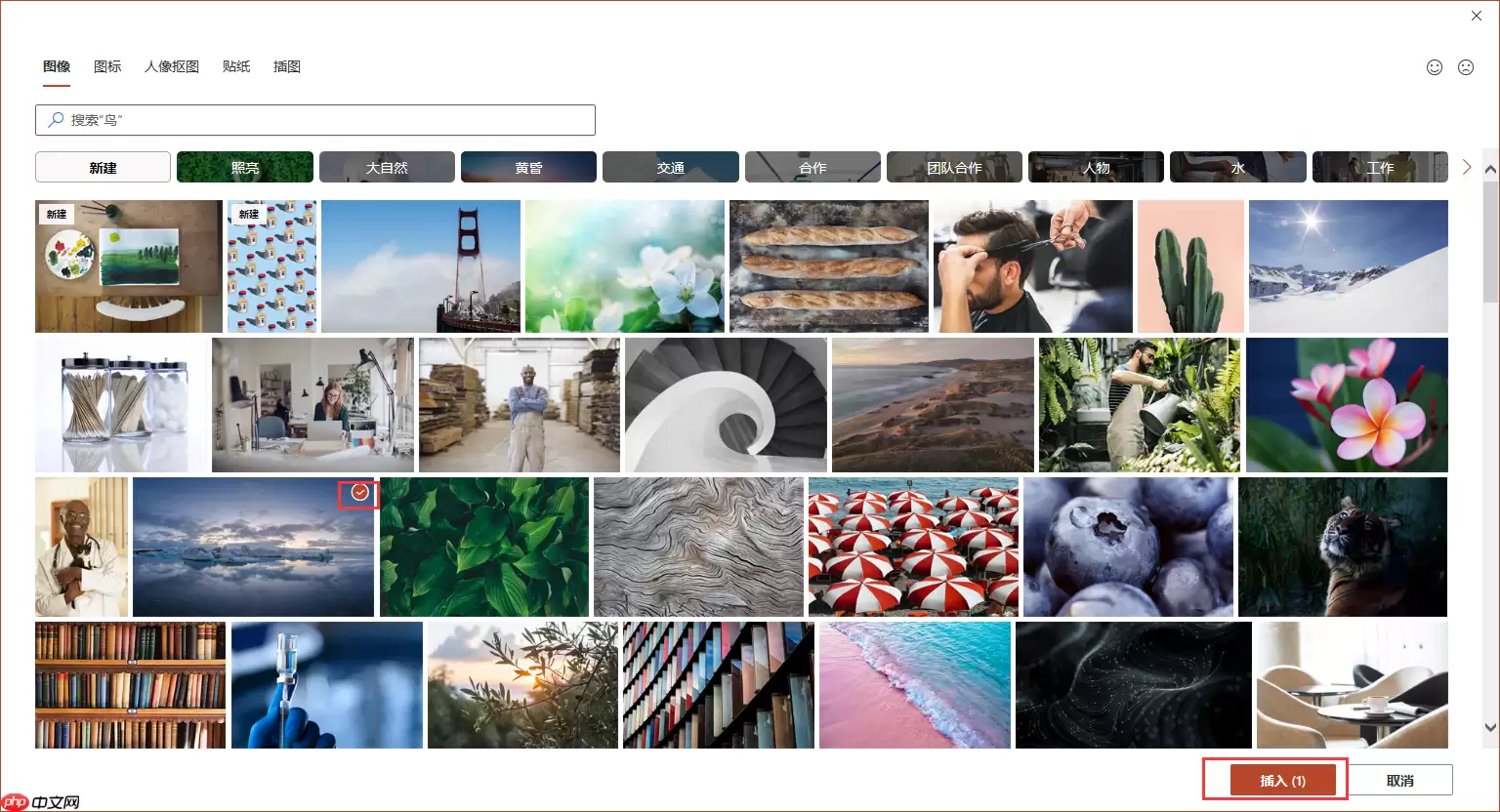Click scrollbar down arrow

[x=1490, y=727]
